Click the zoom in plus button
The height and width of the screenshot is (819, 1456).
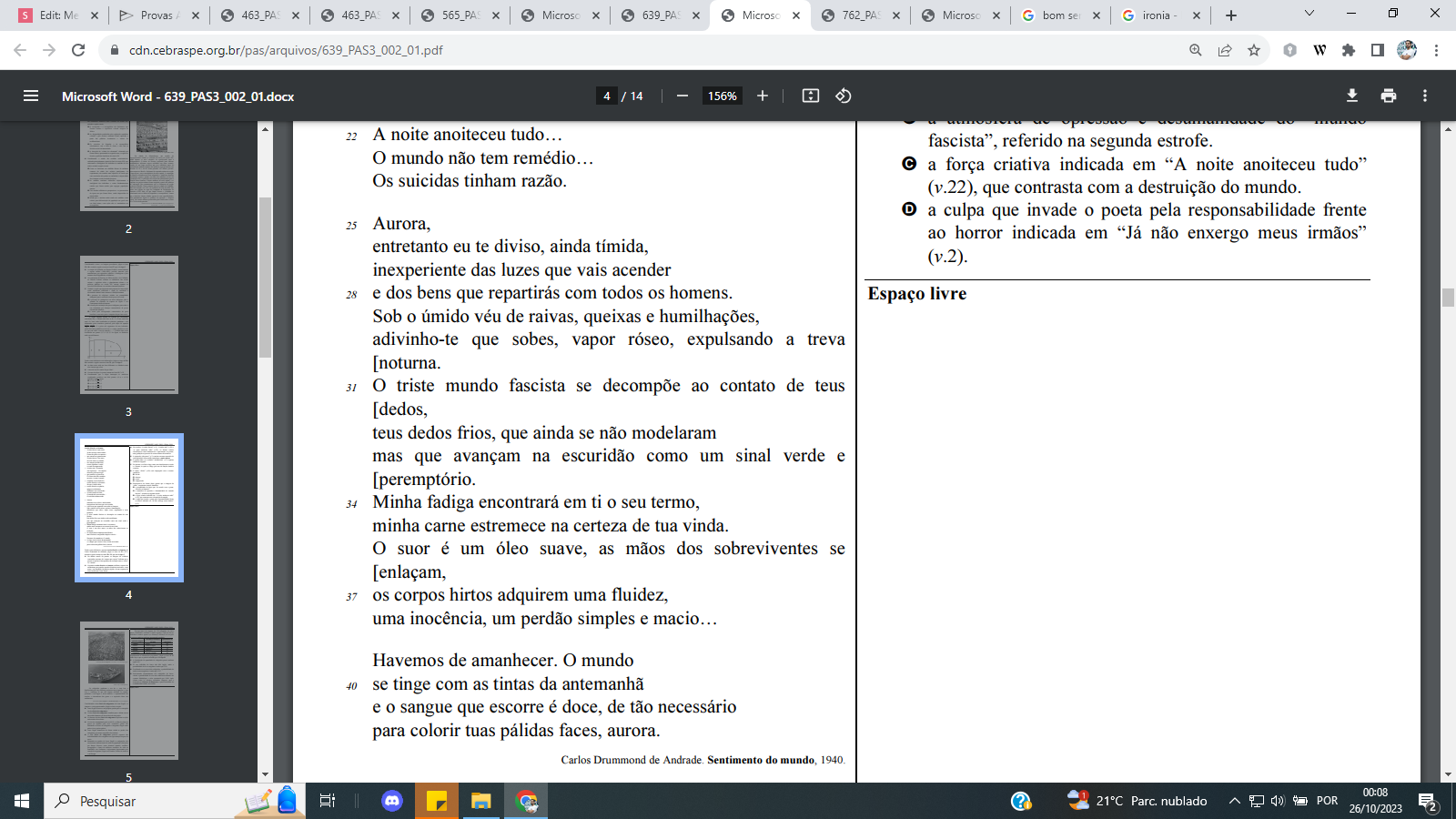763,96
